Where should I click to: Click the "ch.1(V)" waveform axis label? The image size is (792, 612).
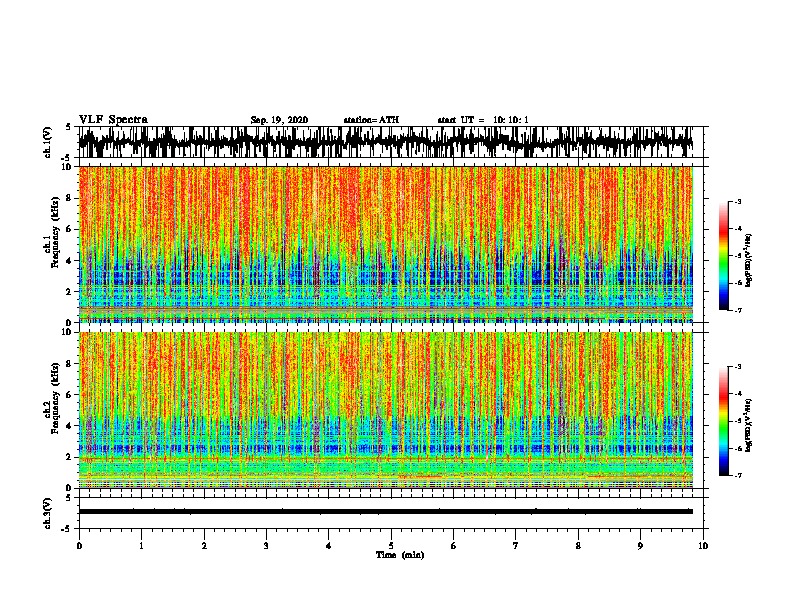tap(48, 142)
